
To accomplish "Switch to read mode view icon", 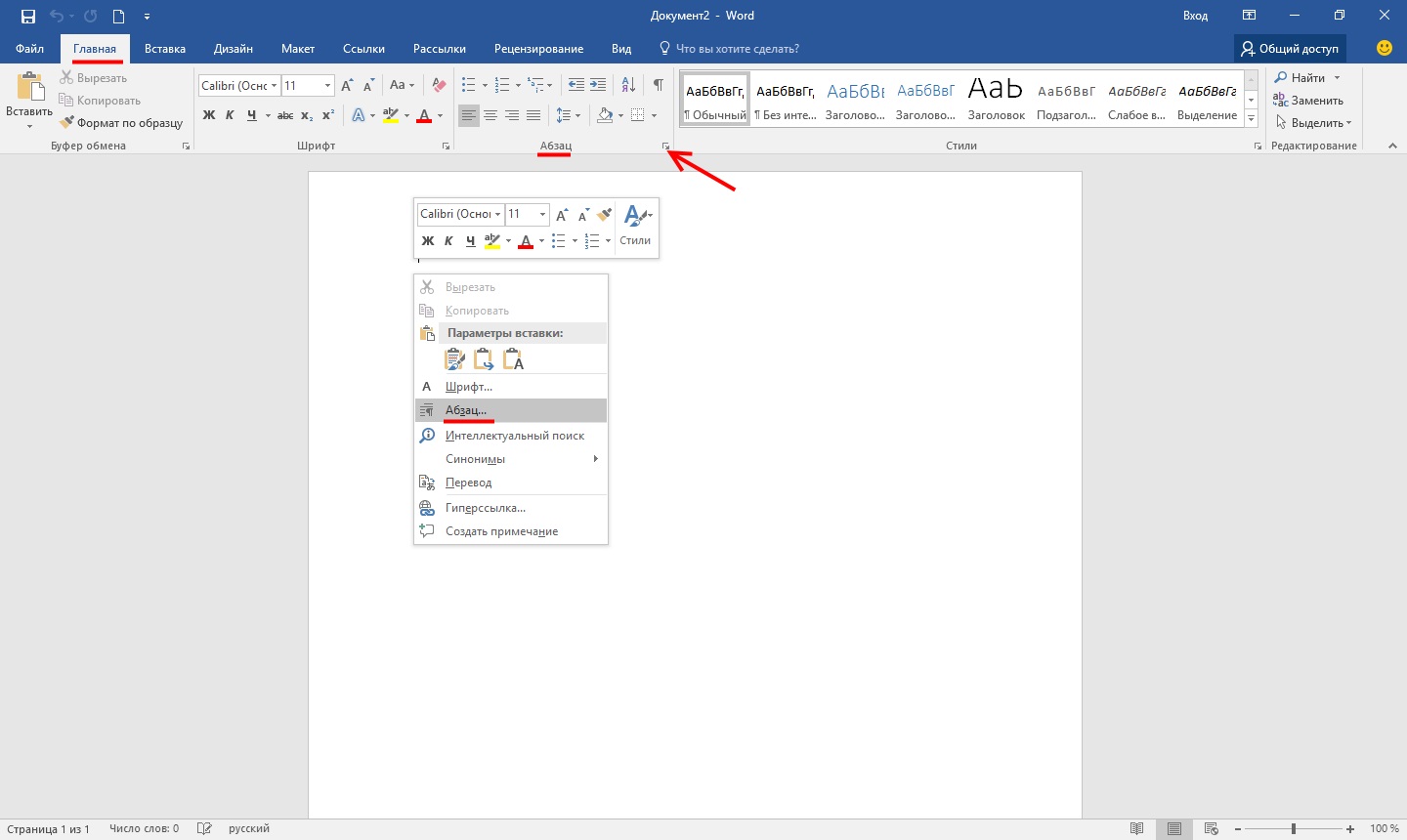I will point(1136,828).
